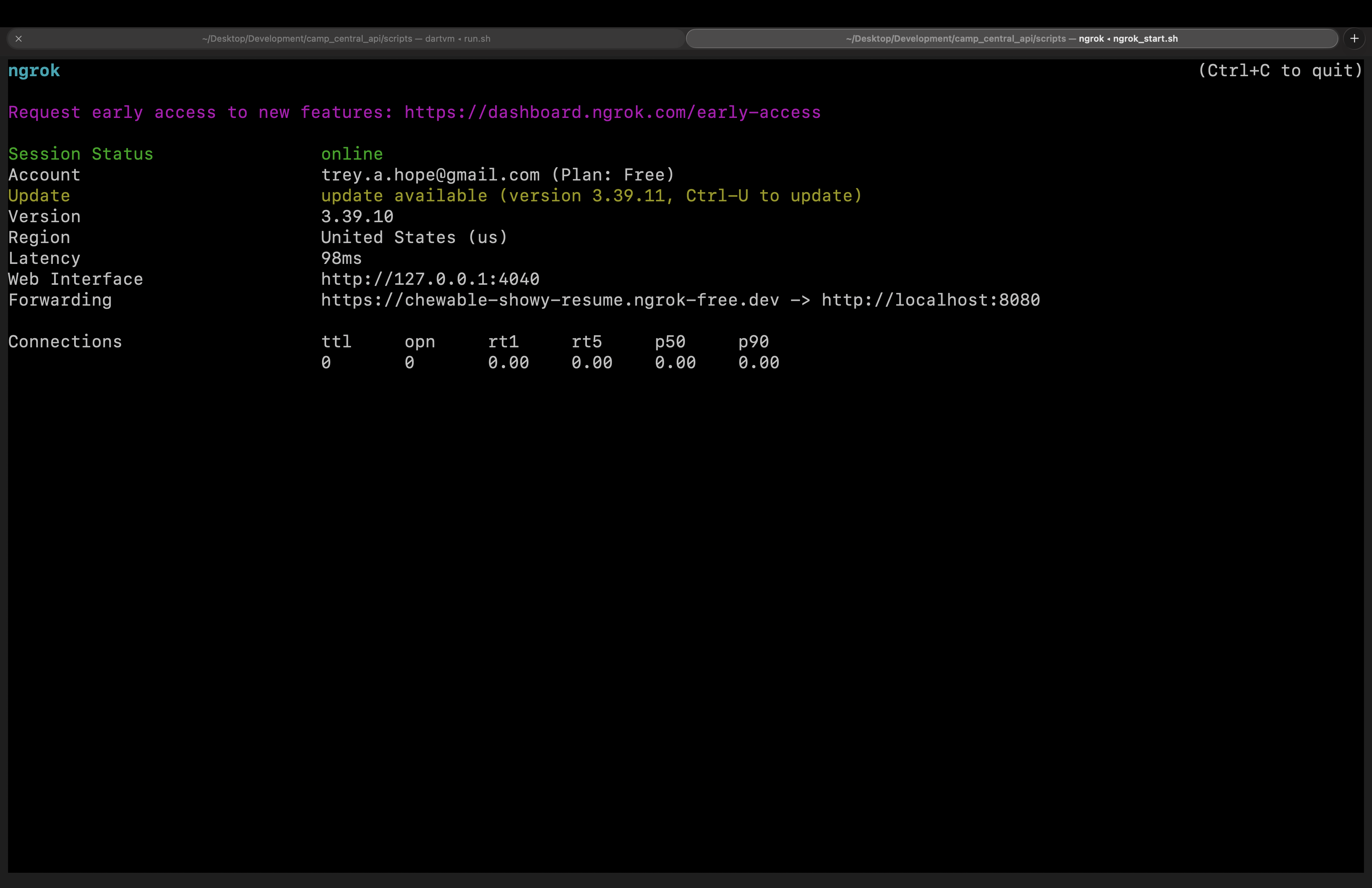The height and width of the screenshot is (888, 1372).
Task: Open a new terminal tab with plus
Action: click(1355, 39)
